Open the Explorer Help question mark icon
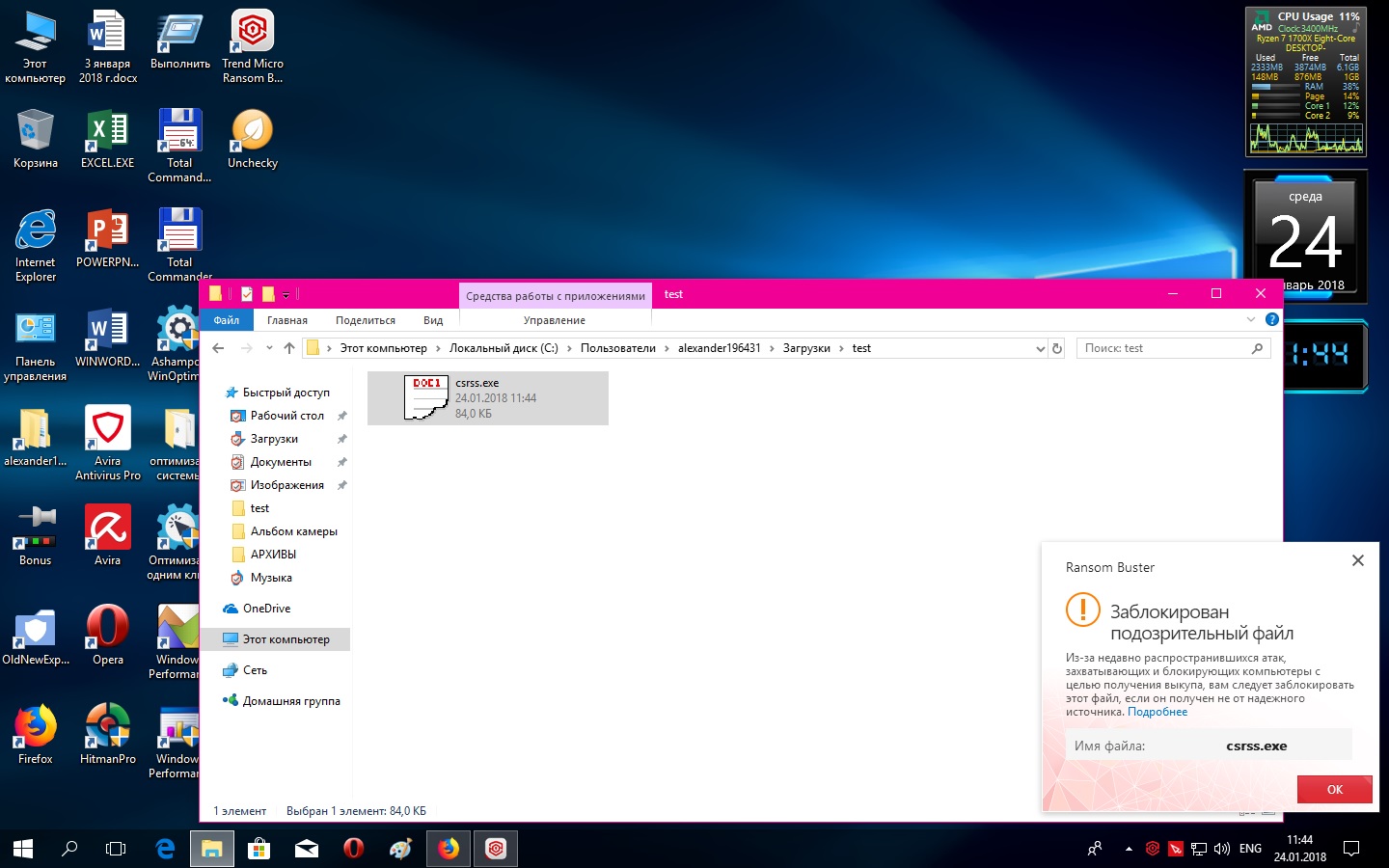This screenshot has height=868, width=1389. 1271,319
